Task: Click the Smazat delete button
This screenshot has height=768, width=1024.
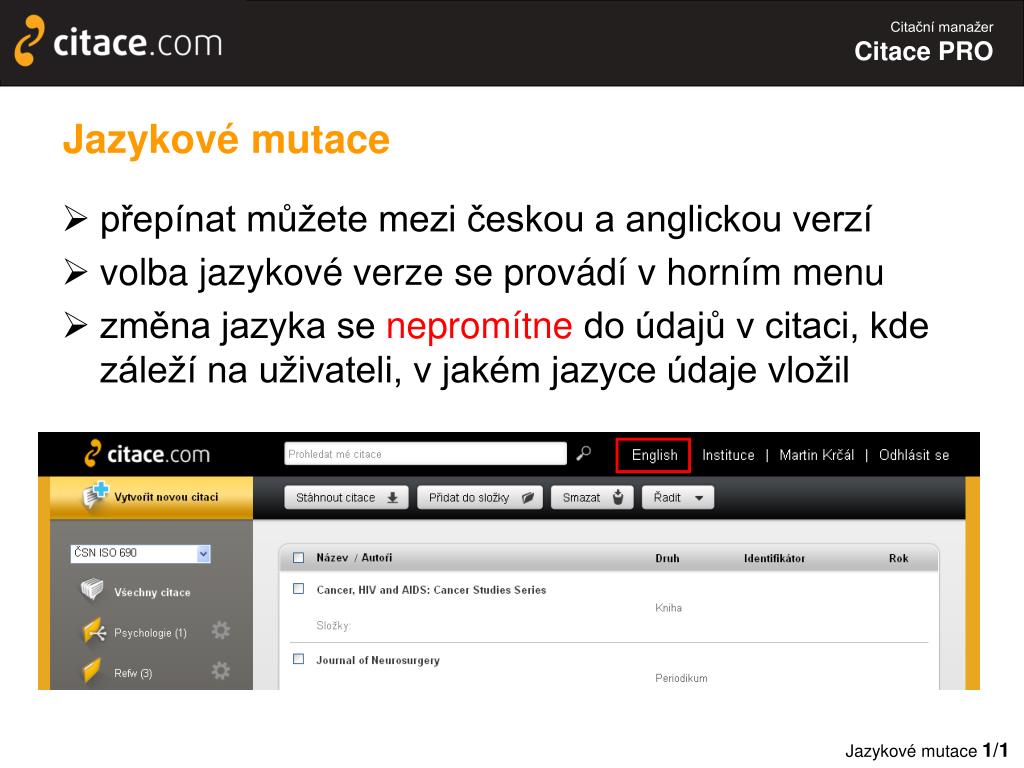Action: [592, 498]
